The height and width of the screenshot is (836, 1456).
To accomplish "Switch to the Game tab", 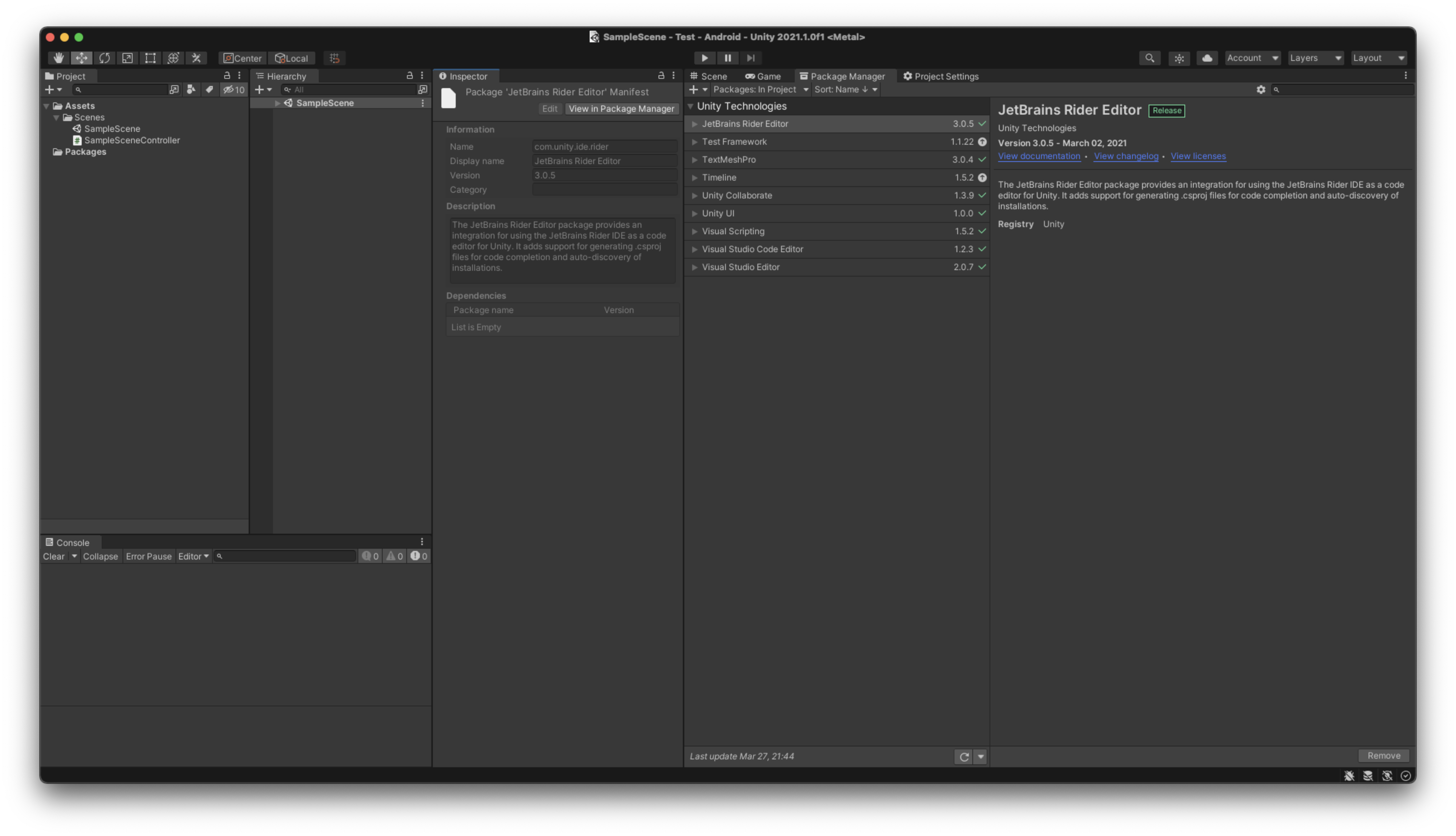I will click(x=763, y=76).
